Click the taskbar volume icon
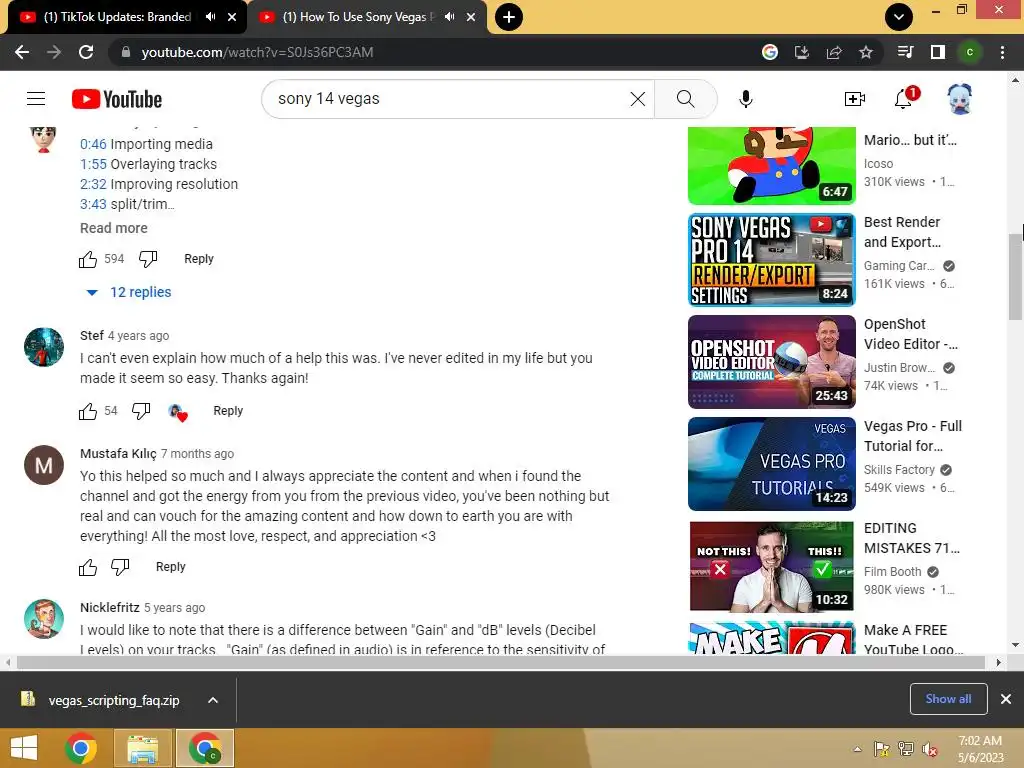 (x=929, y=749)
